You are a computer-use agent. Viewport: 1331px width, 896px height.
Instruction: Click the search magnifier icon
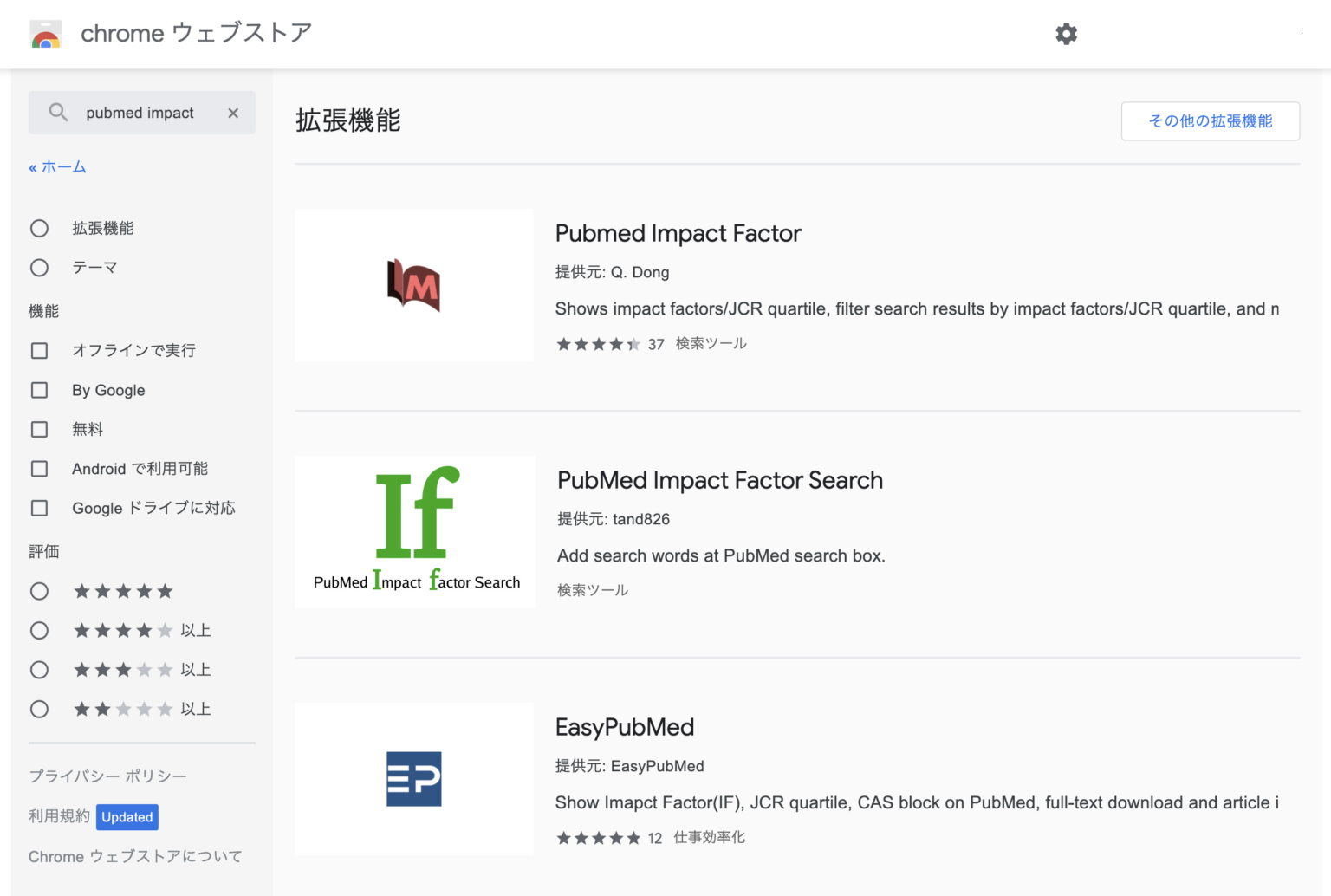(58, 113)
